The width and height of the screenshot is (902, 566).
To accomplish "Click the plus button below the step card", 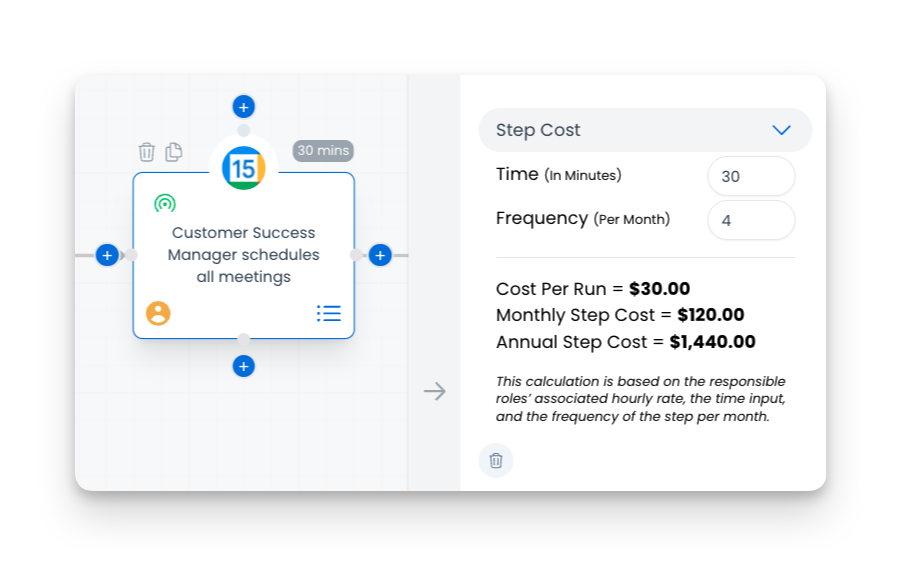I will pyautogui.click(x=243, y=366).
